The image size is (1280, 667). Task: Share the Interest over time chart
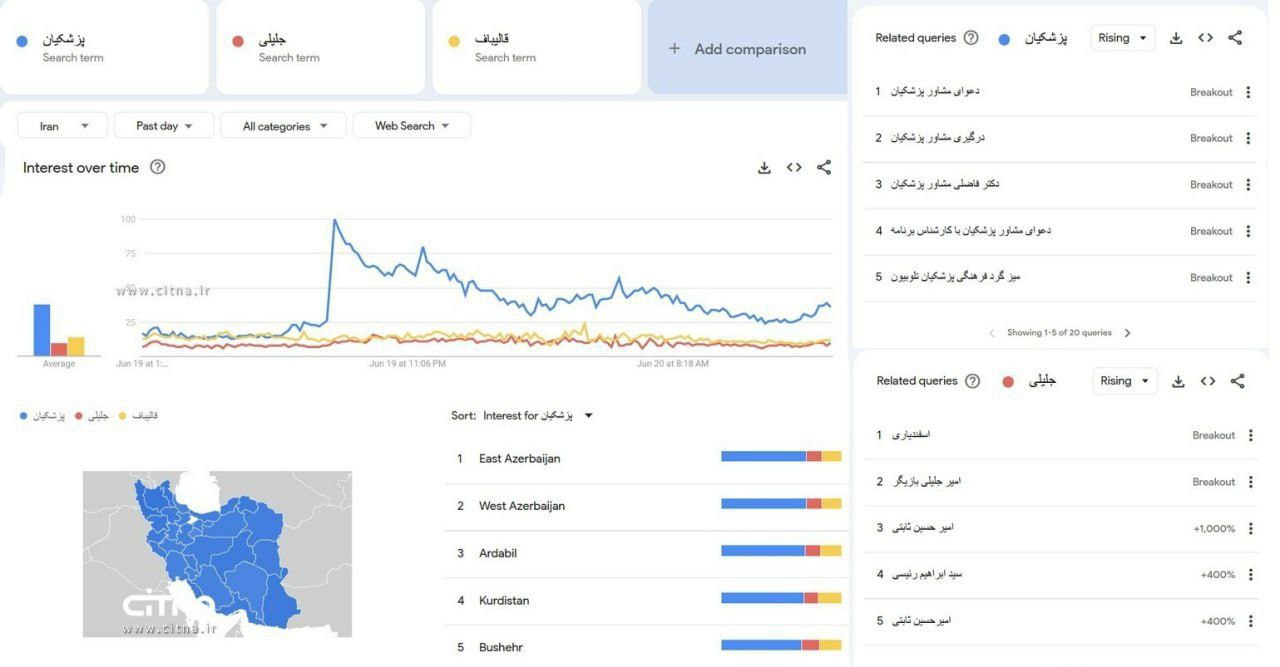click(824, 167)
